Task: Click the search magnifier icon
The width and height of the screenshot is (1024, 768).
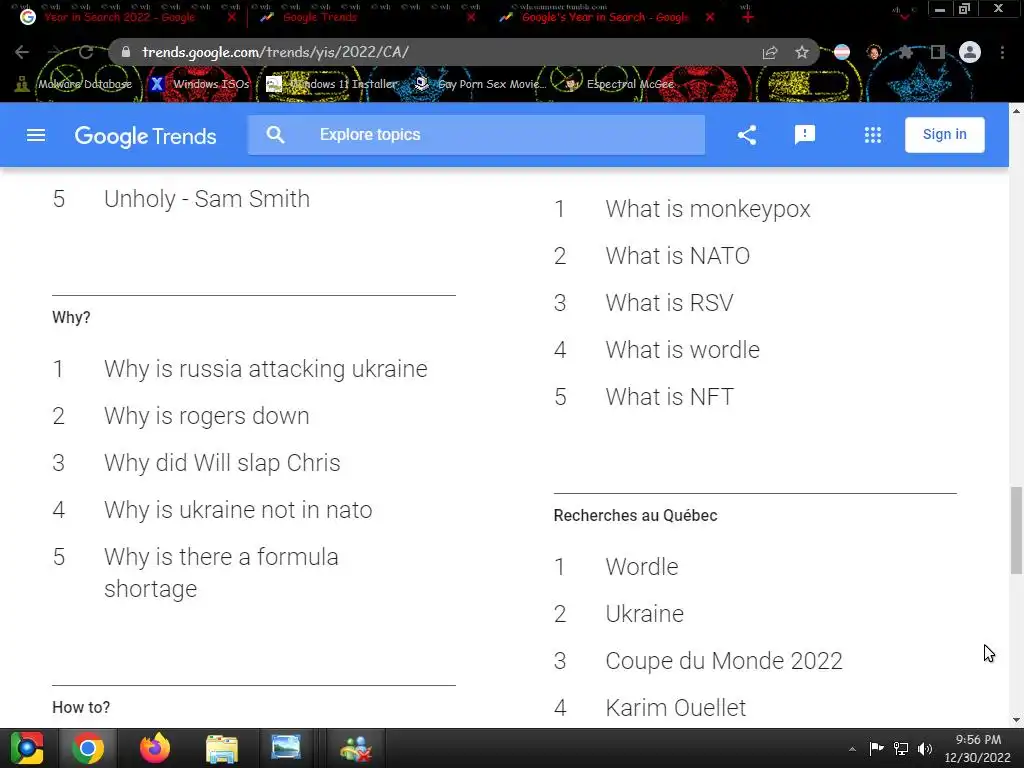Action: pos(276,135)
